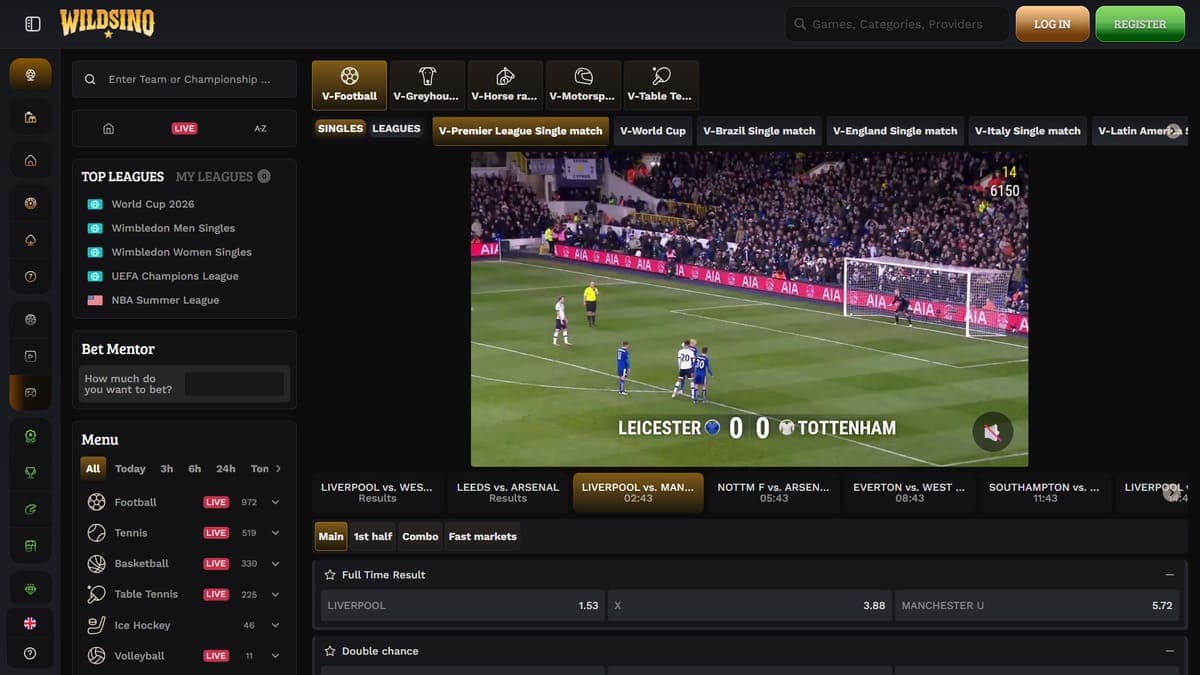Collapse the Double chance market
The height and width of the screenshot is (675, 1200).
tap(1169, 651)
